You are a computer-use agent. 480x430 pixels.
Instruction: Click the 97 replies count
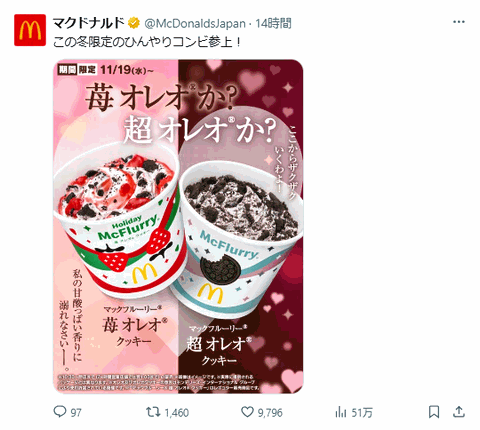coord(76,413)
